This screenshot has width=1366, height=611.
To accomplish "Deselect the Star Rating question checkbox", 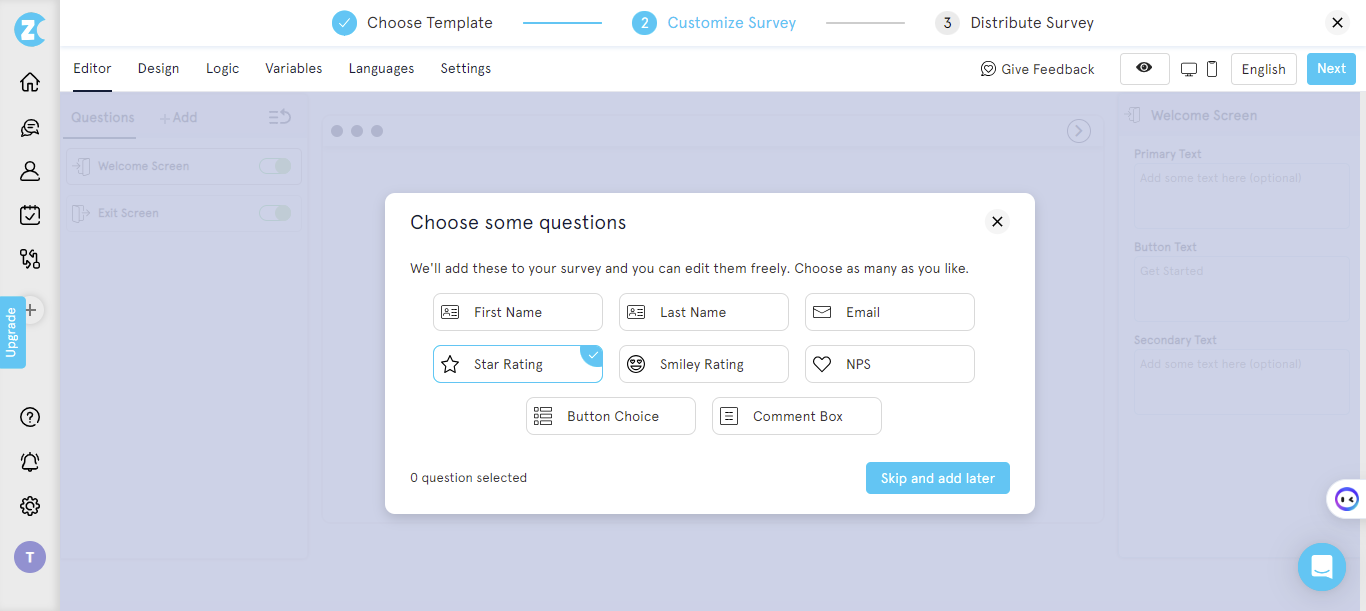I will point(592,353).
